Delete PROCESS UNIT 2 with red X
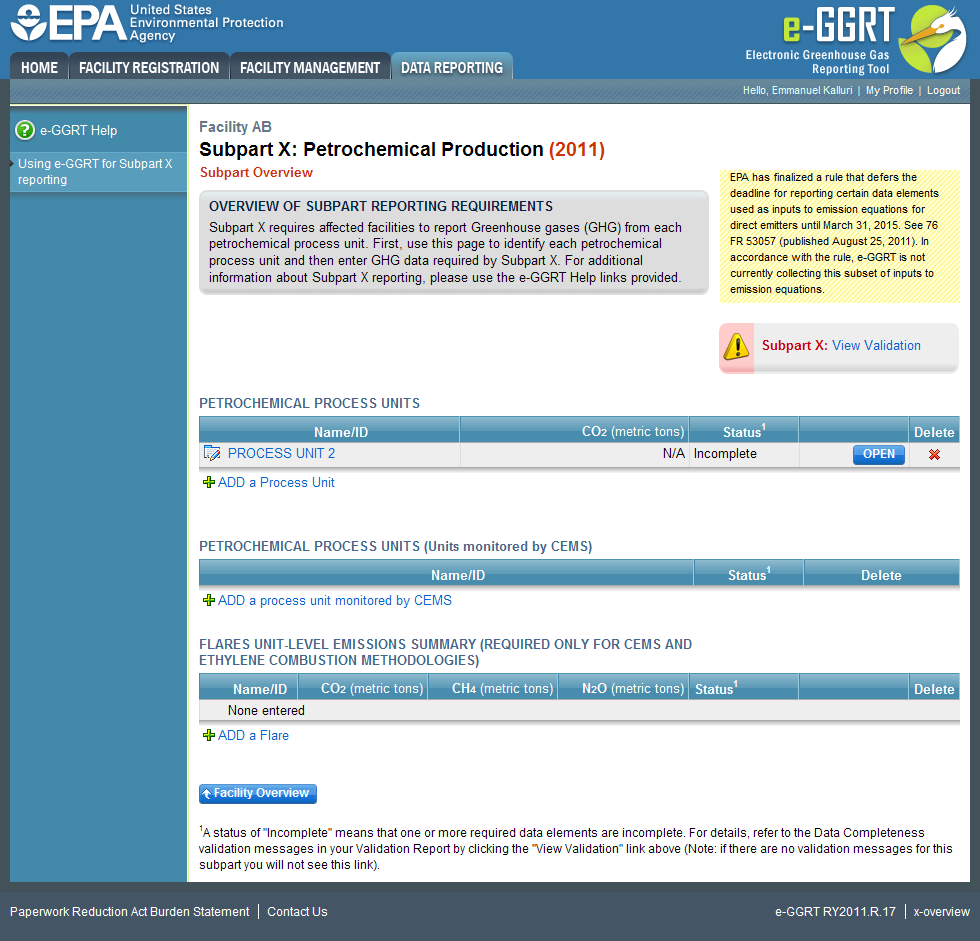980x941 pixels. coord(934,455)
